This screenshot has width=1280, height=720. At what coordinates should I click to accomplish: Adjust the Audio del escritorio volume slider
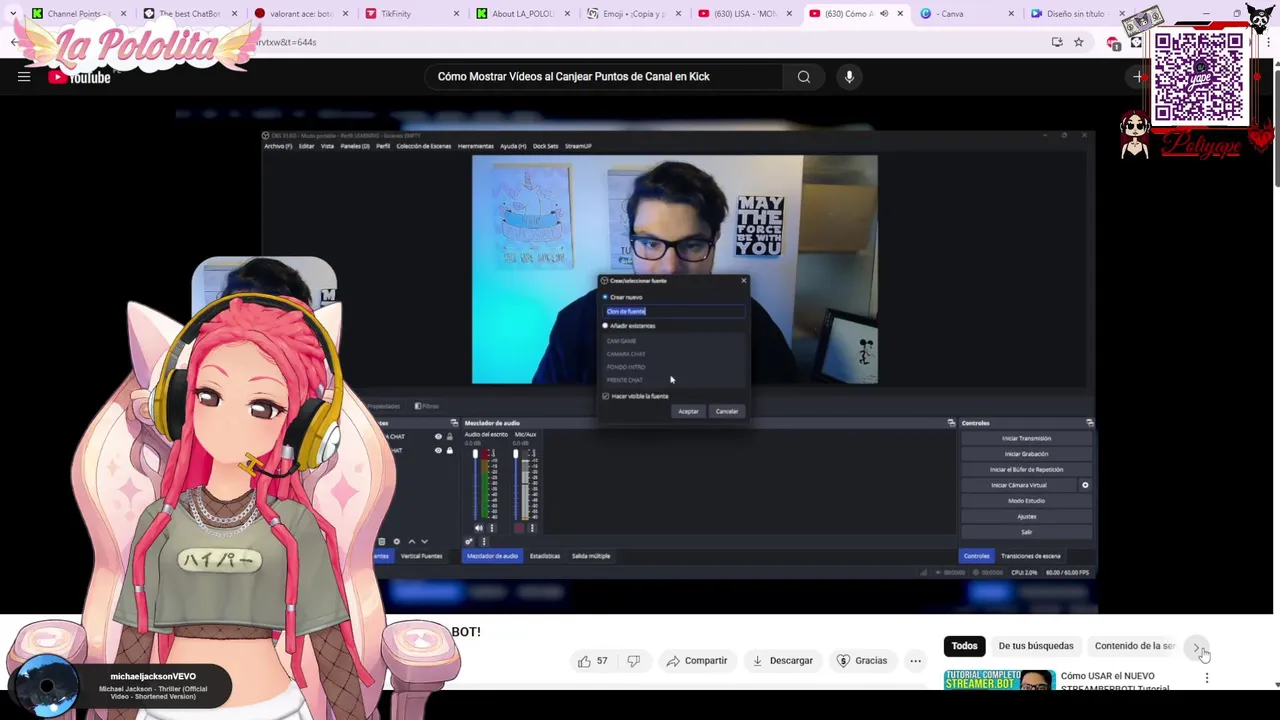click(475, 485)
